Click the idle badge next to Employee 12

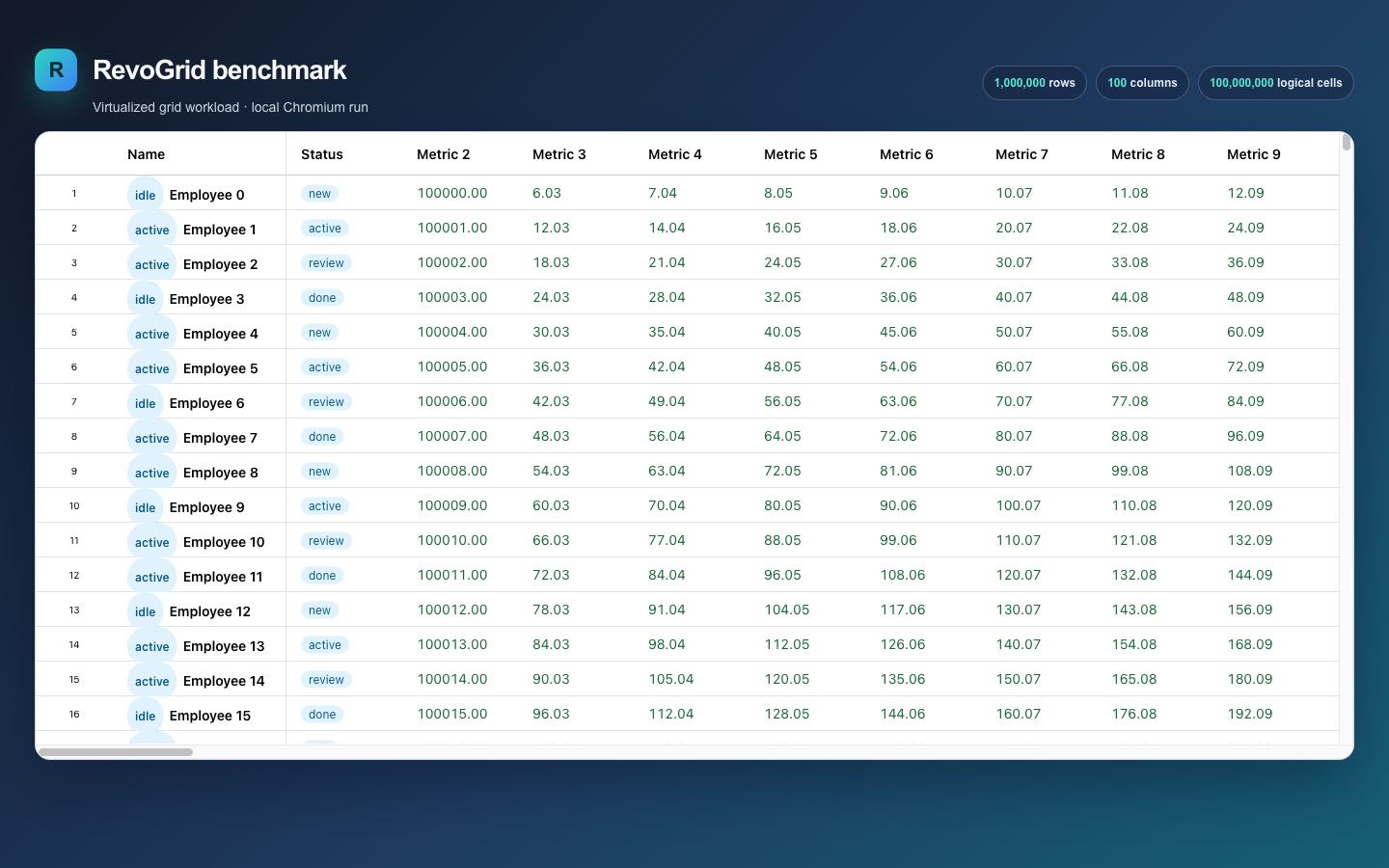pyautogui.click(x=146, y=611)
